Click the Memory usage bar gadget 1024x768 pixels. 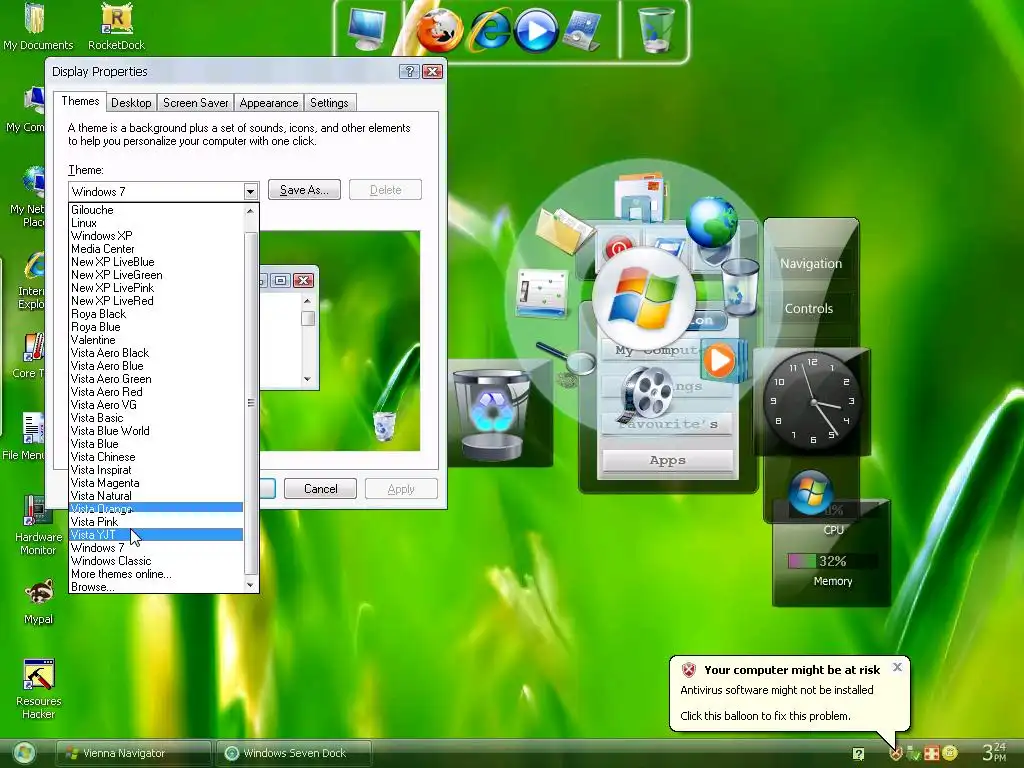click(x=831, y=561)
